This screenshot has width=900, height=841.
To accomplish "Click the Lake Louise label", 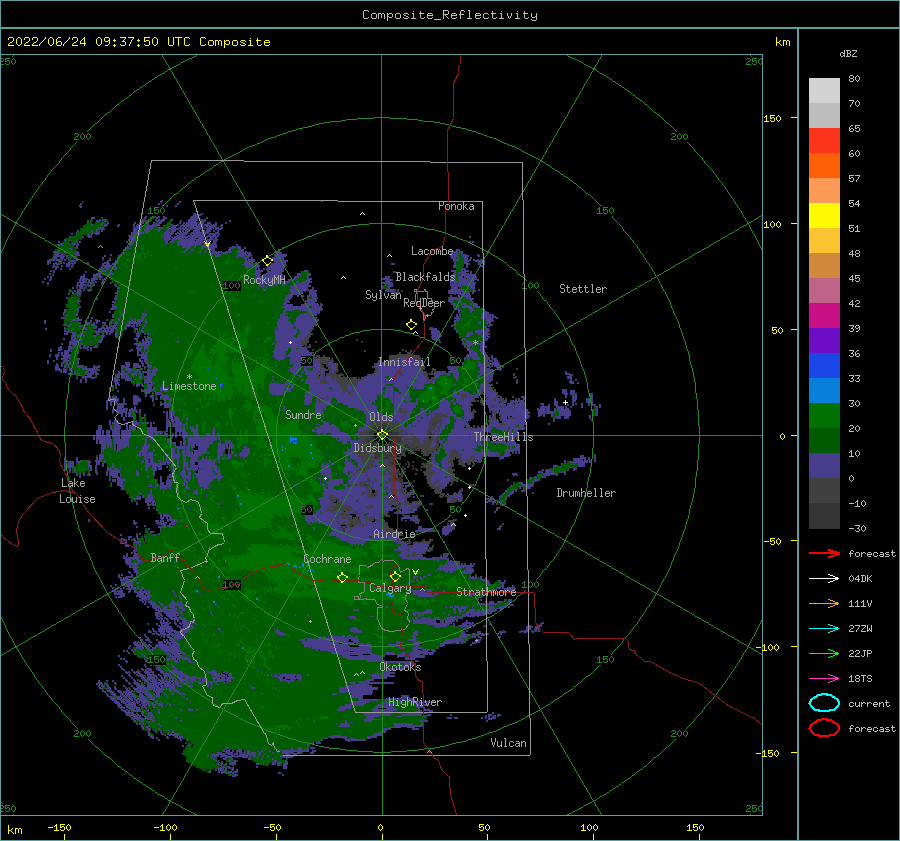I will point(77,491).
